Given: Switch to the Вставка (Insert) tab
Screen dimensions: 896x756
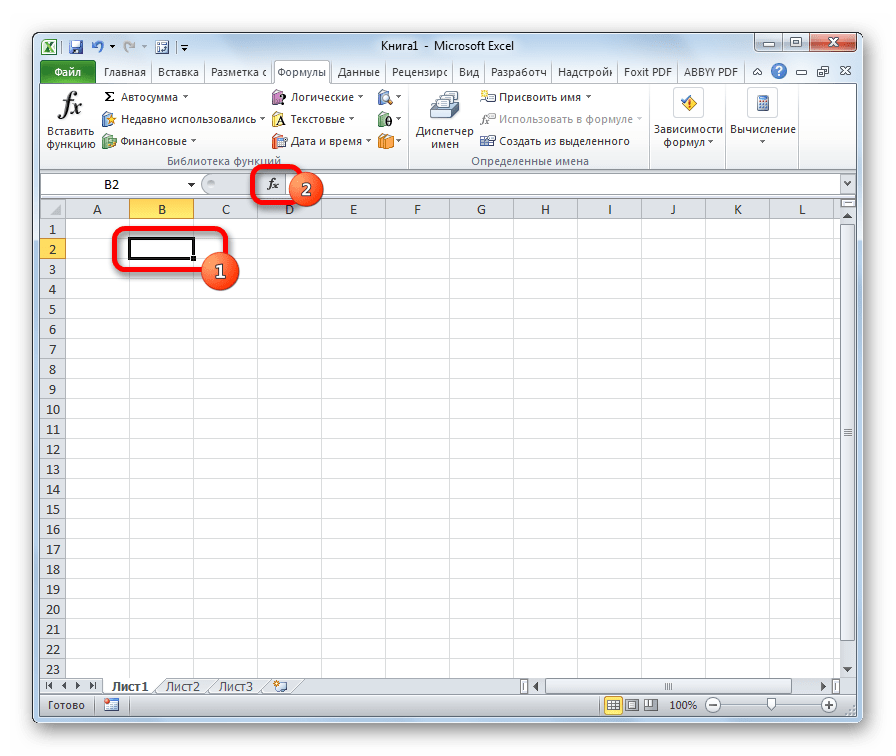Looking at the screenshot, I should tap(178, 72).
